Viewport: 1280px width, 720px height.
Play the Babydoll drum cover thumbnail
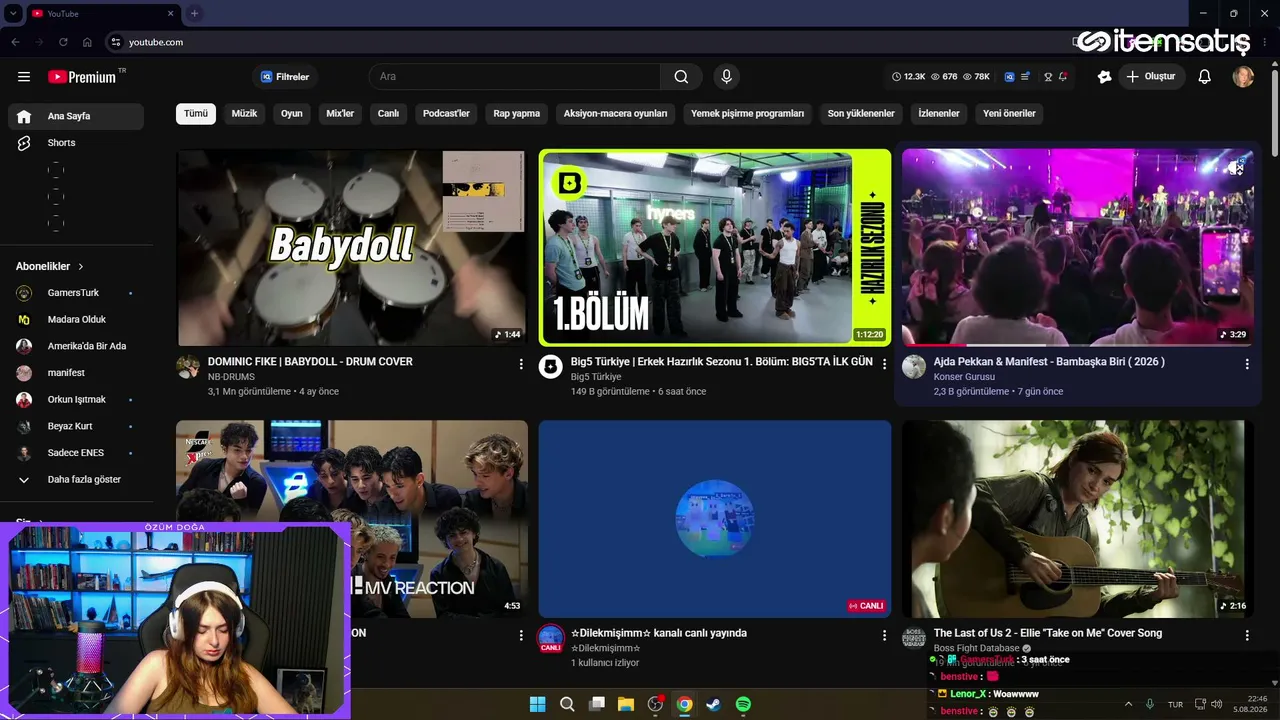click(352, 248)
